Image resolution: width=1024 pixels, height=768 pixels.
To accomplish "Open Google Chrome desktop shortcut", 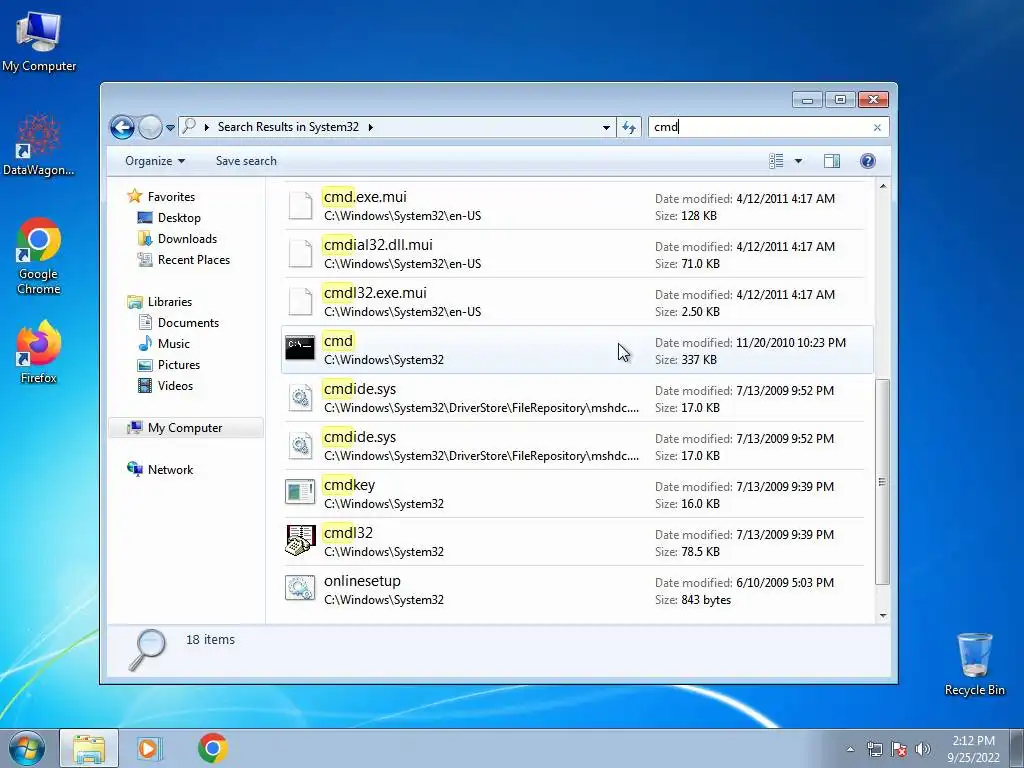I will pos(39,256).
